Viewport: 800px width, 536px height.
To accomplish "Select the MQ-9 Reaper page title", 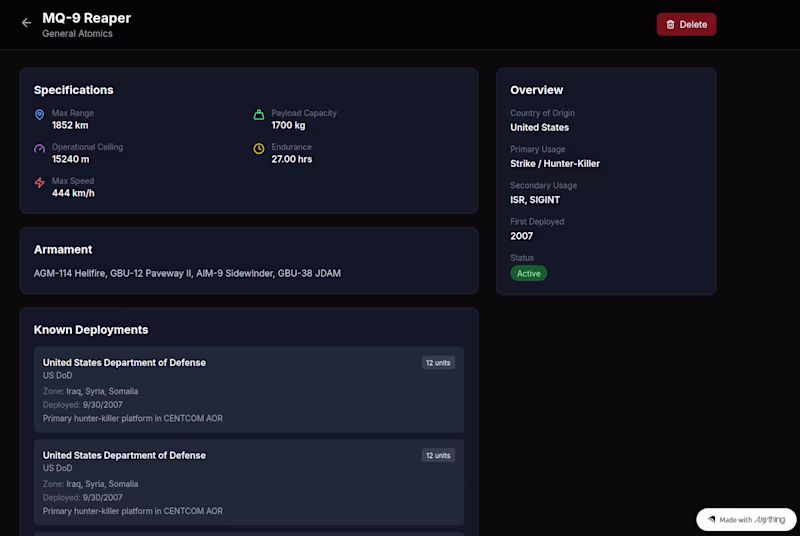I will [x=86, y=18].
